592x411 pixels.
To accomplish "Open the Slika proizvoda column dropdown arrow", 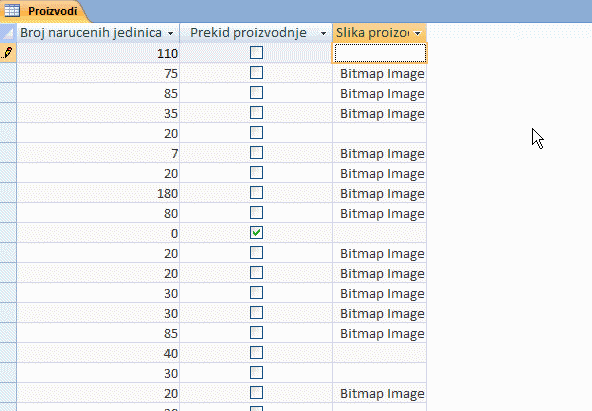I will pos(418,33).
